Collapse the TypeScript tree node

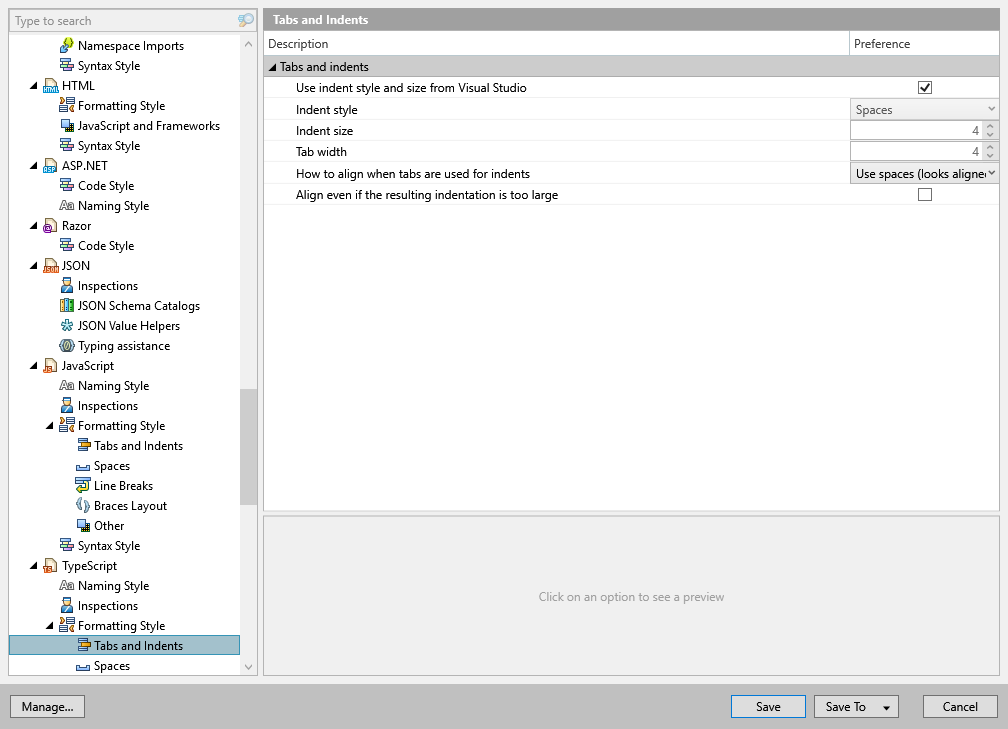pyautogui.click(x=34, y=566)
